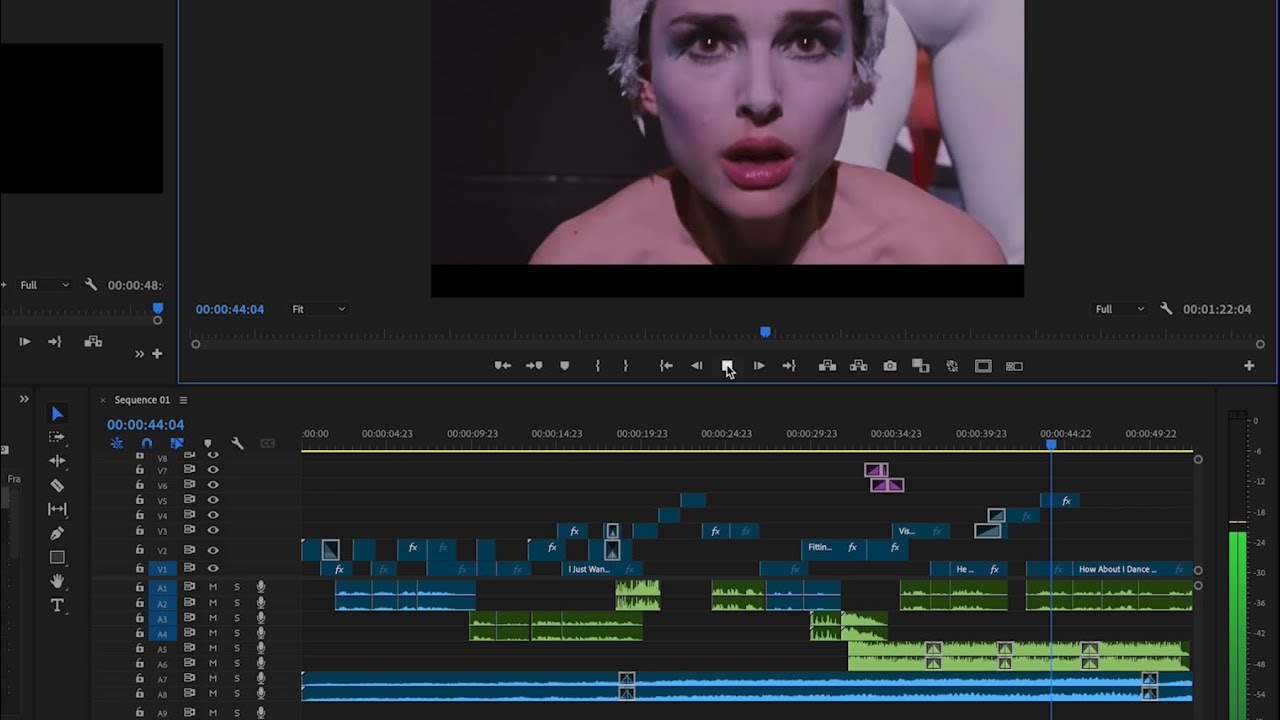The width and height of the screenshot is (1280, 720).
Task: Stop playback in the Program monitor
Action: (x=727, y=366)
